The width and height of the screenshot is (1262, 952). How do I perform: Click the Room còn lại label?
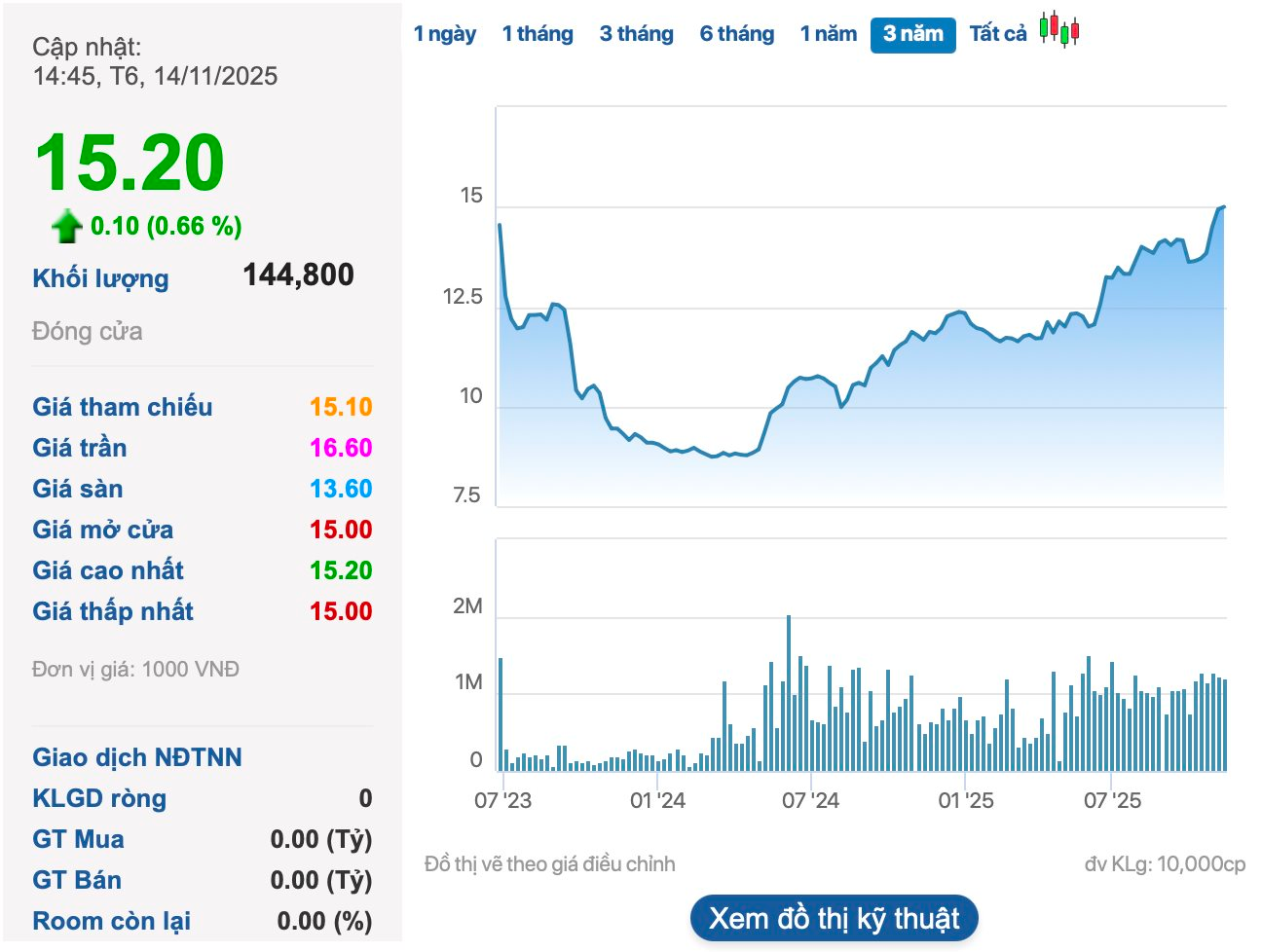click(x=111, y=921)
